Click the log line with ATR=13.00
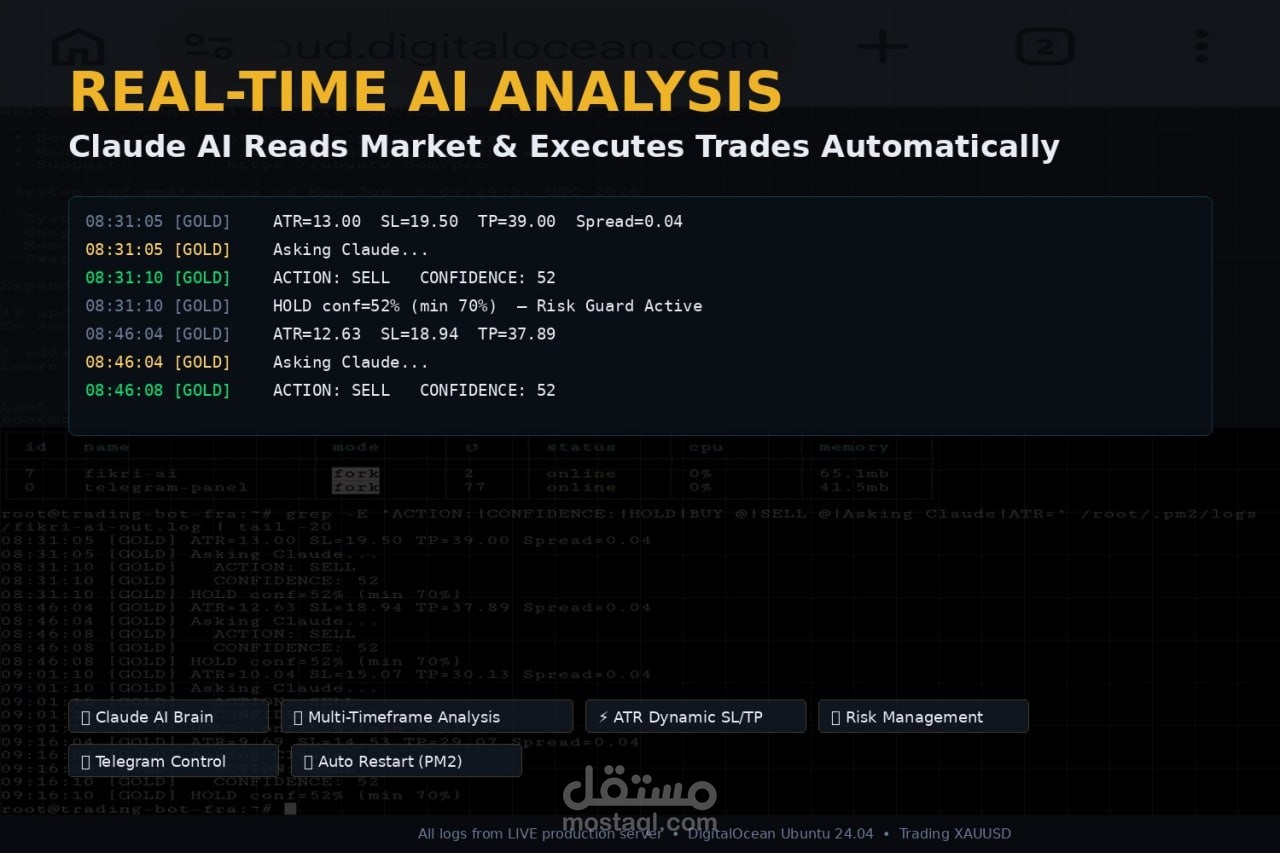Viewport: 1280px width, 853px height. click(x=384, y=221)
